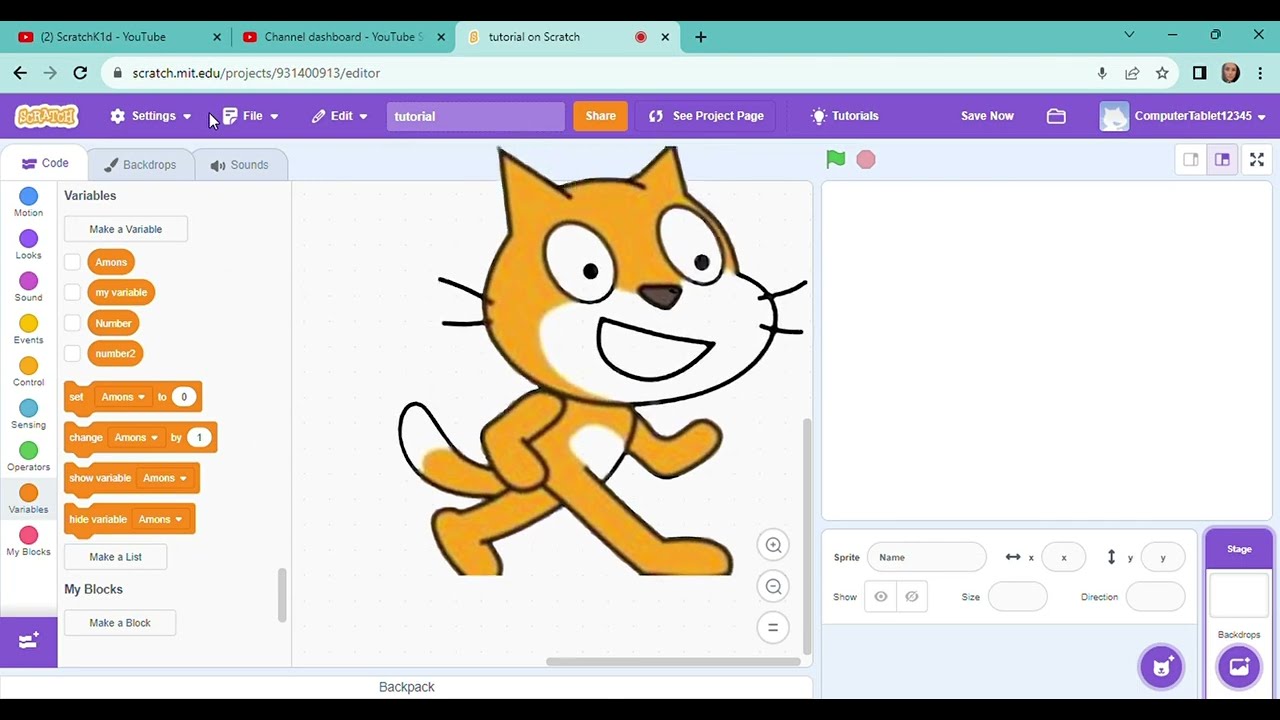This screenshot has height=720, width=1280.
Task: Switch to small stage layout
Action: point(1191,160)
